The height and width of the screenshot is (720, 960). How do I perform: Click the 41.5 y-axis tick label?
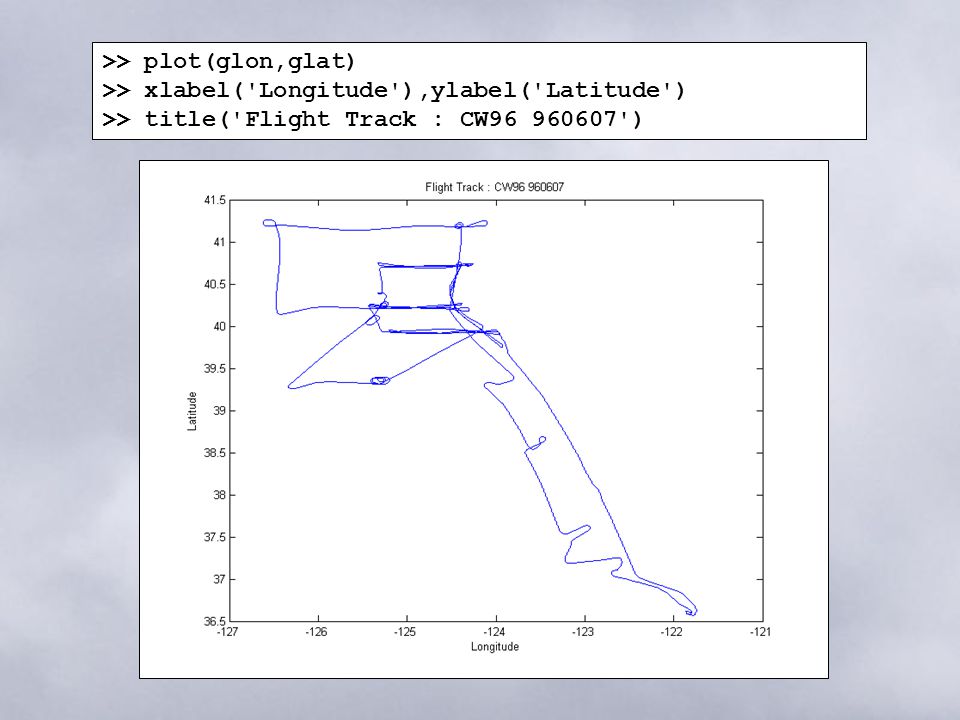pos(215,200)
